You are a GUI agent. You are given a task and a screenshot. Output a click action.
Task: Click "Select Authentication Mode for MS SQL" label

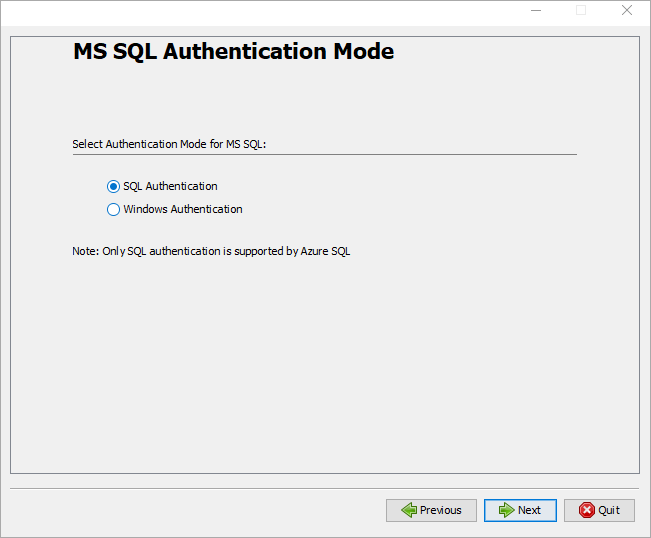tap(169, 144)
